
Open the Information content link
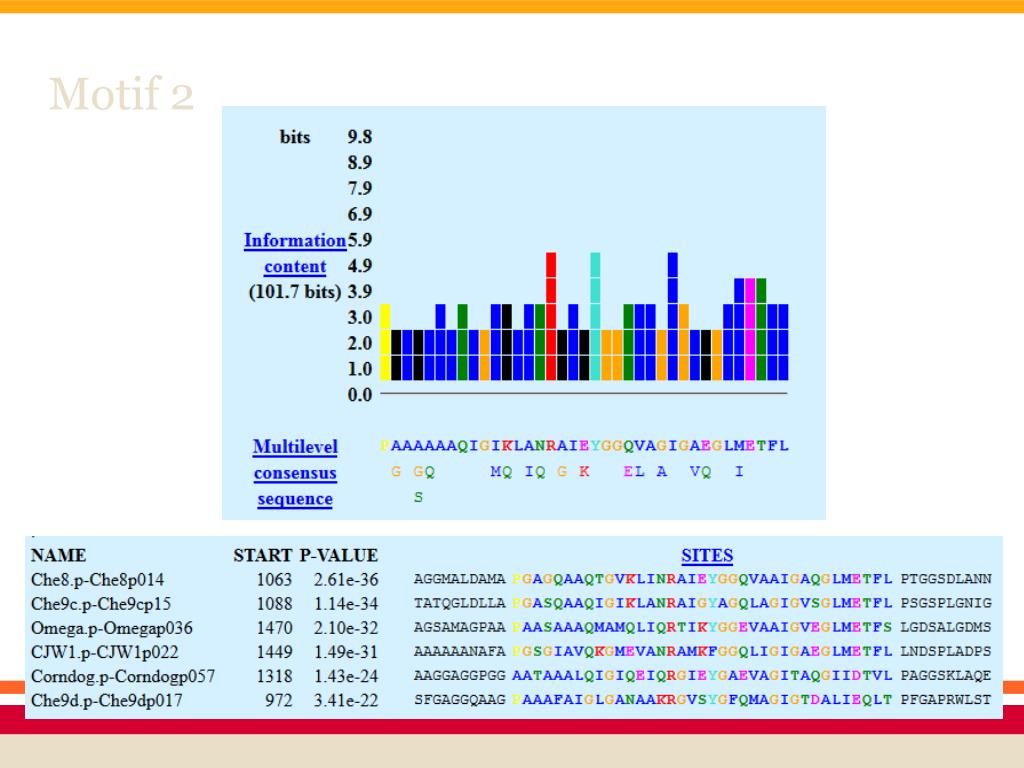tap(294, 241)
